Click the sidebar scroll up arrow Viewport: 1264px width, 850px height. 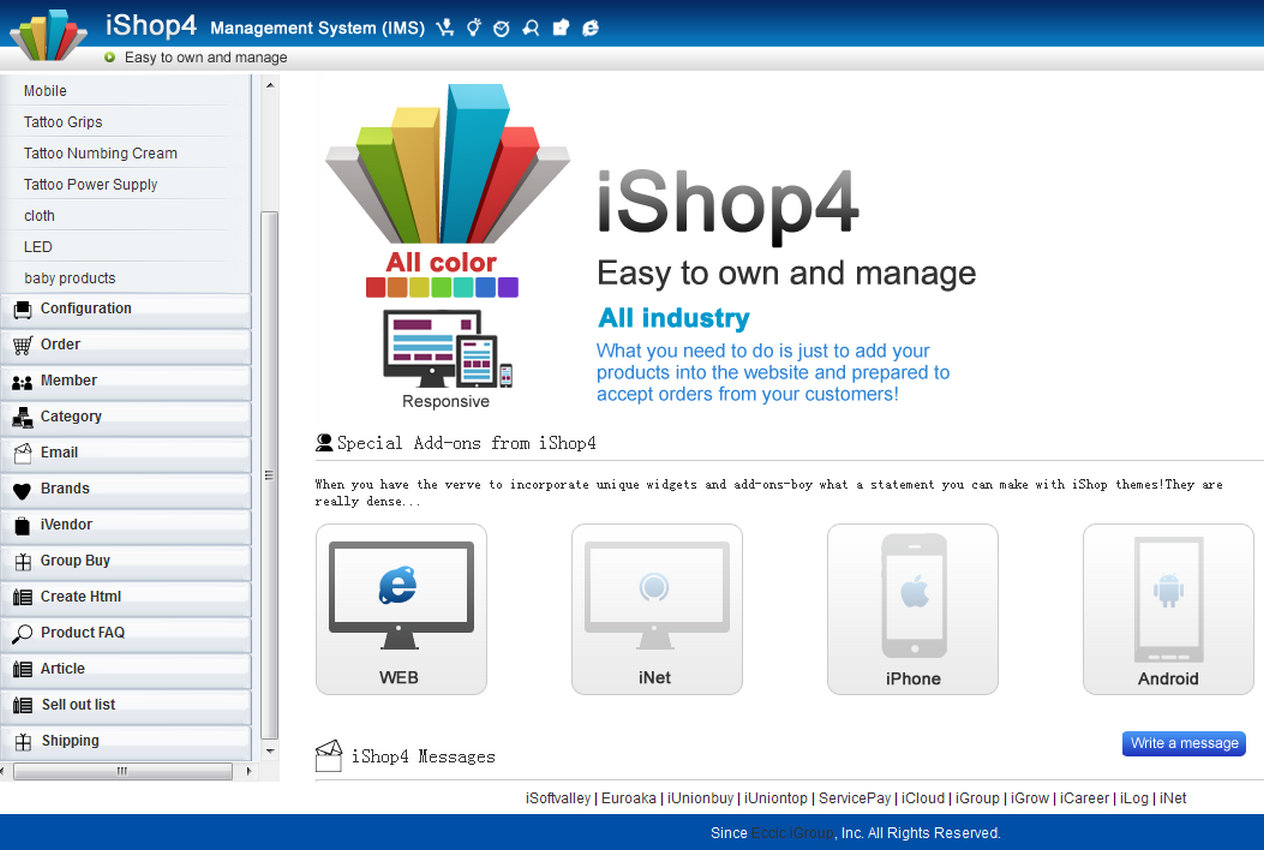pos(270,86)
